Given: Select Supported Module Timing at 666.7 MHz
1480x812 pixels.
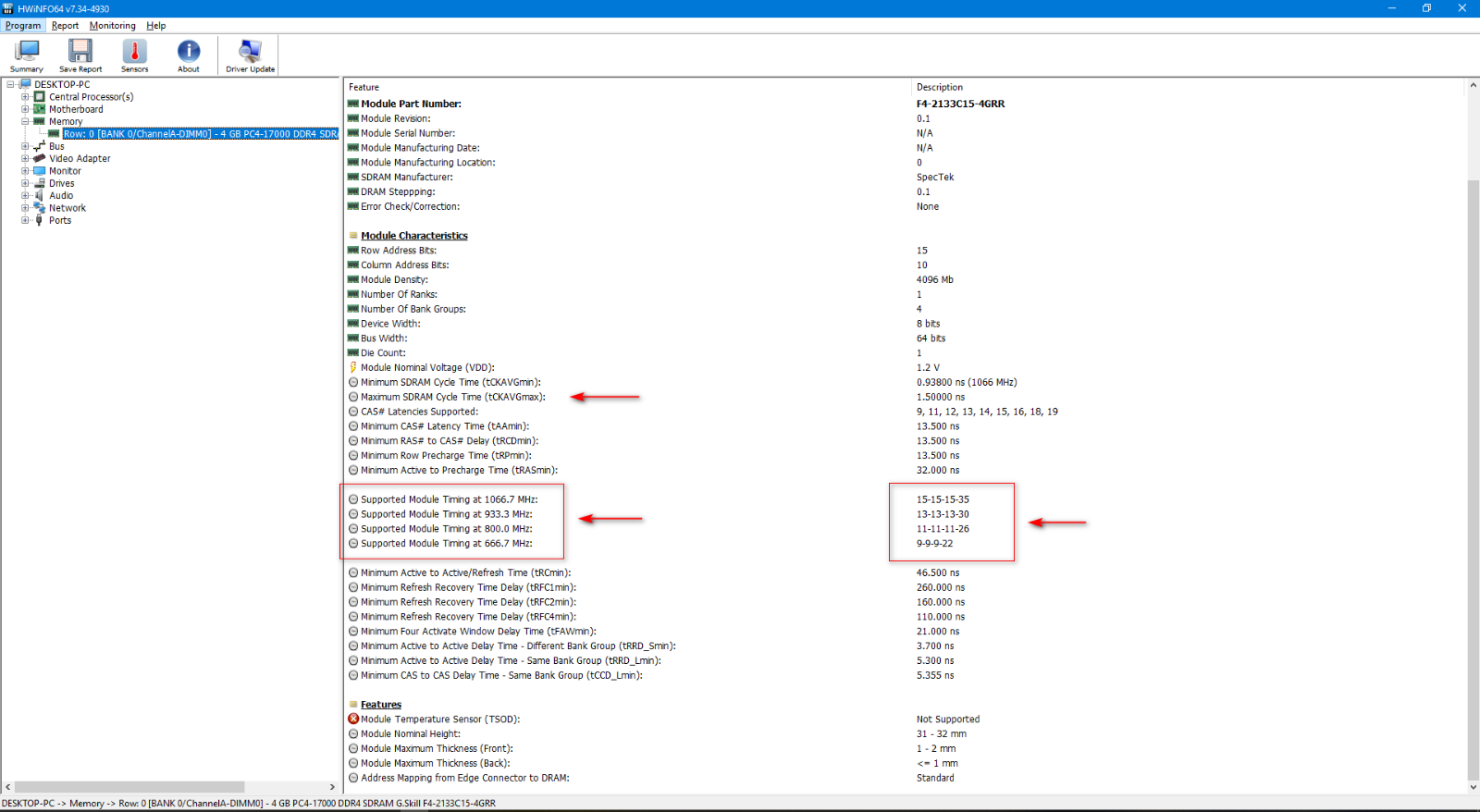Looking at the screenshot, I should click(906, 544).
